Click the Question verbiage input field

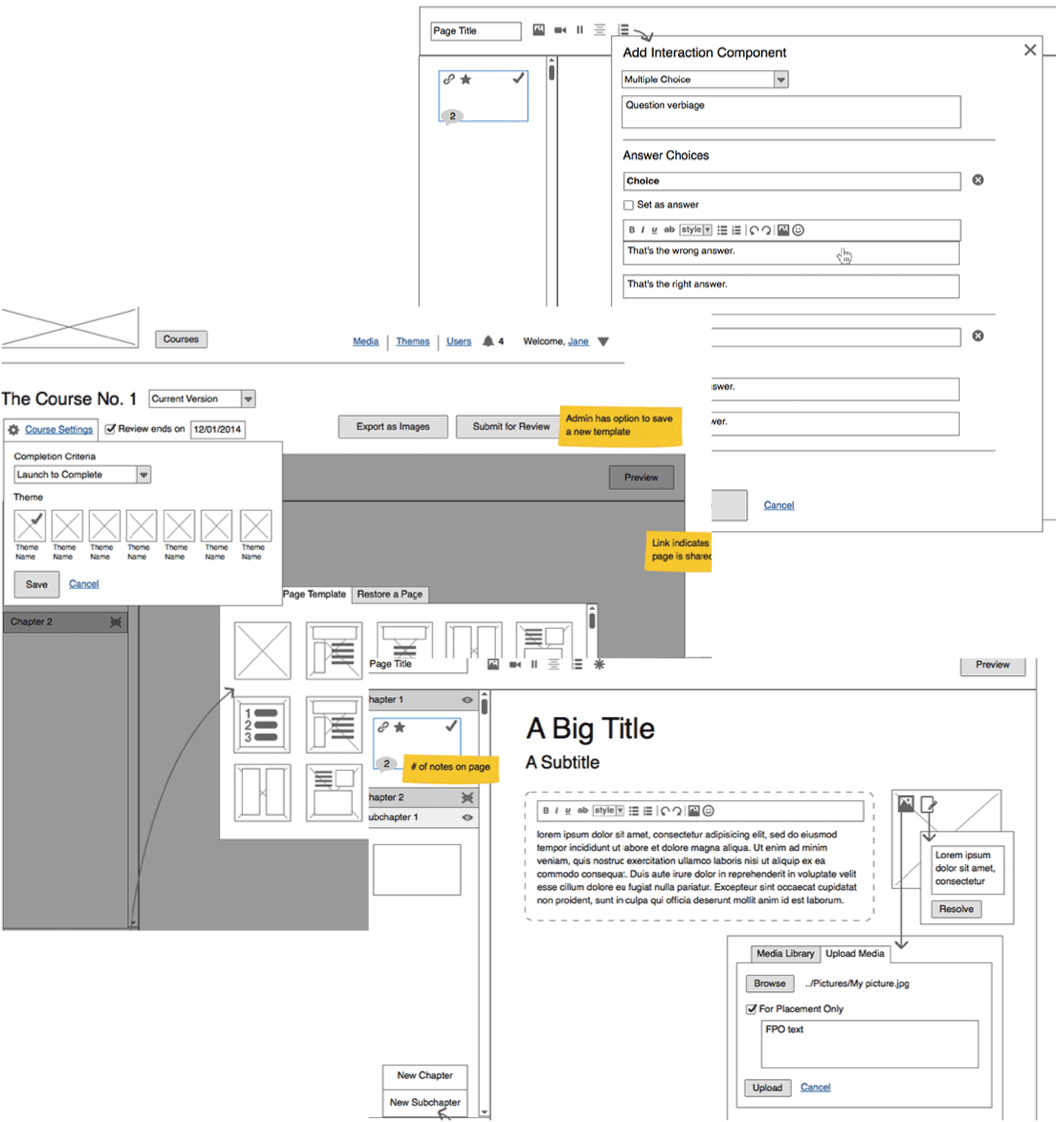point(790,111)
